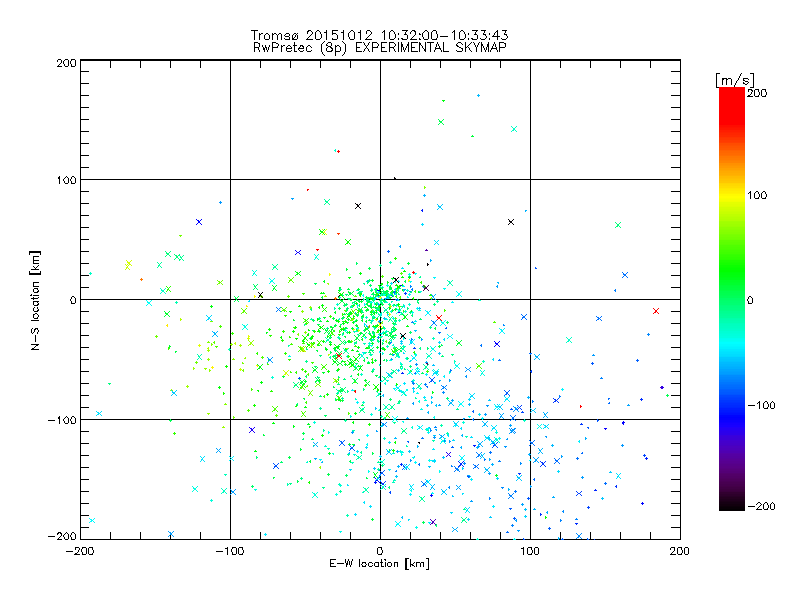This screenshot has width=800, height=600.
Task: Click the red X marker near the right plot edge
Action: (x=656, y=311)
